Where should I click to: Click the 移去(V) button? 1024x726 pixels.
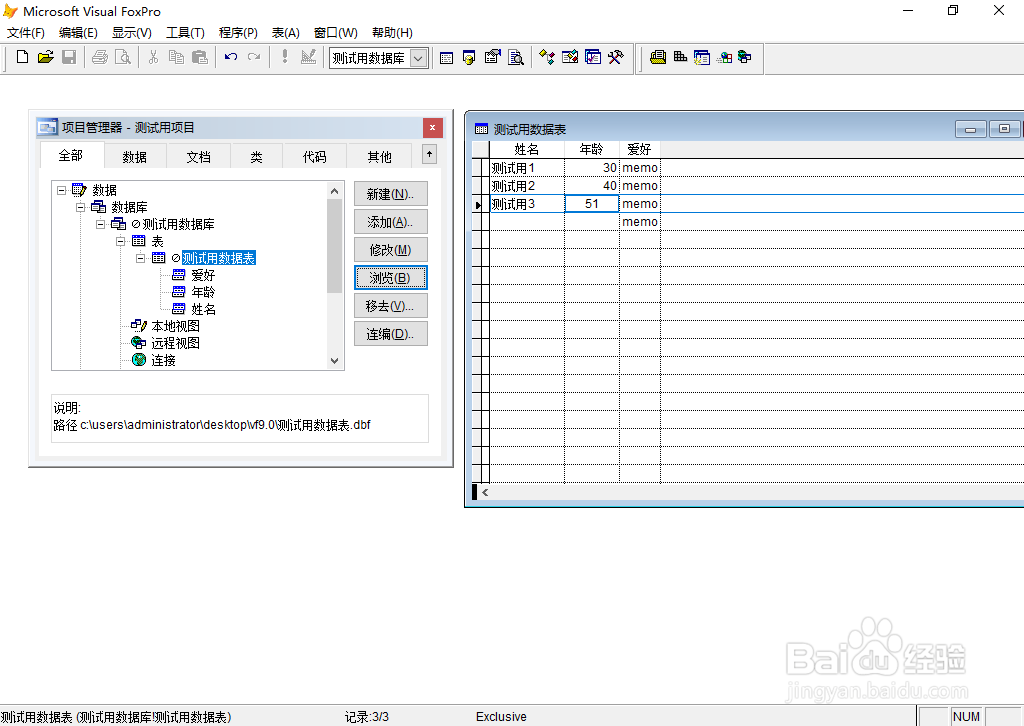pos(391,306)
